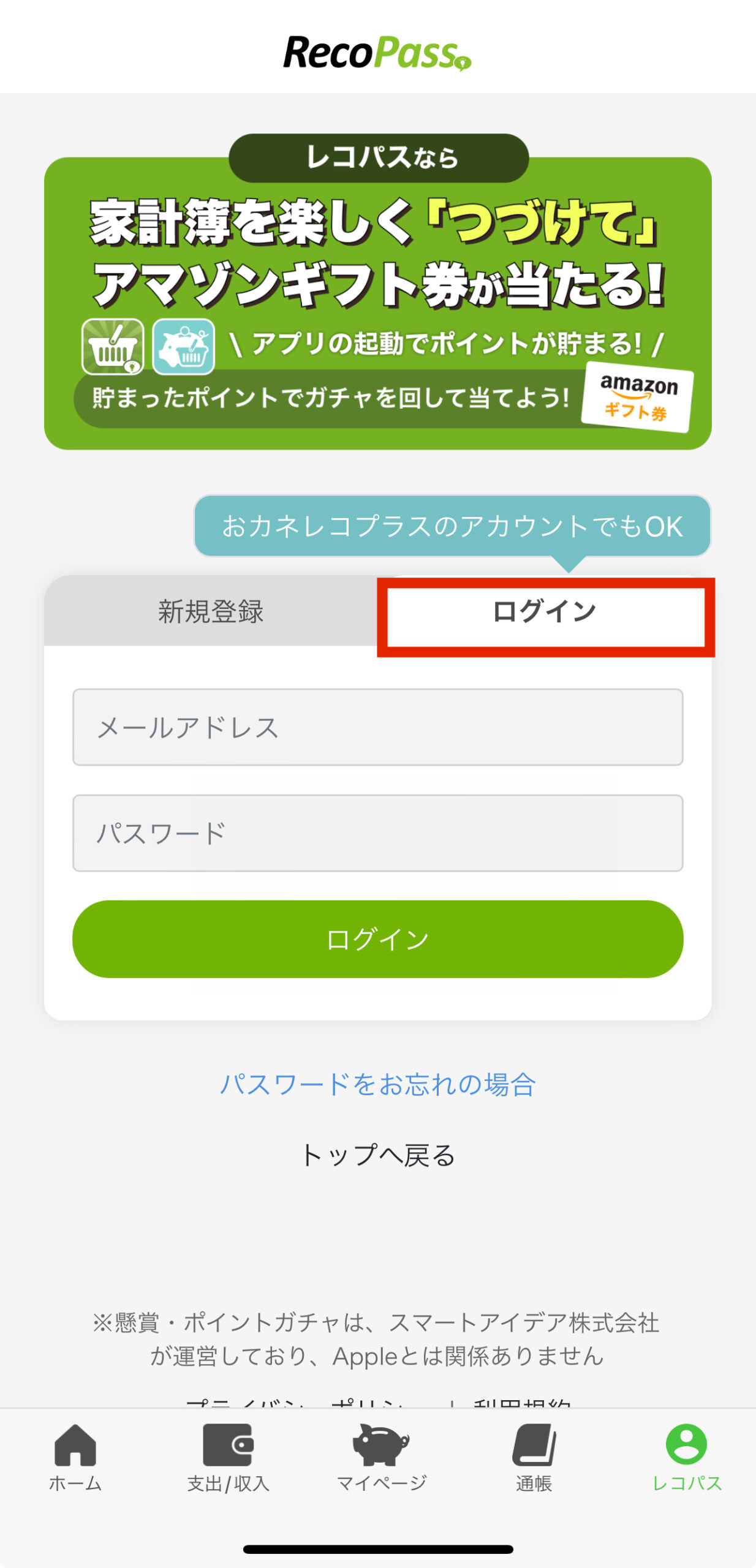Open マイページ piggy bank icon
Image resolution: width=756 pixels, height=1568 pixels.
380,1445
